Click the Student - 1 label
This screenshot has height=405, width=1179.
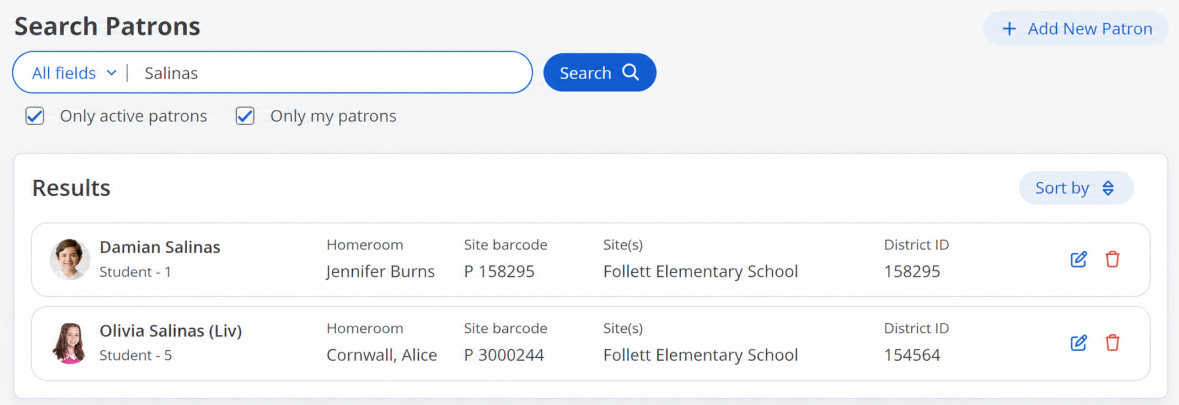click(135, 272)
